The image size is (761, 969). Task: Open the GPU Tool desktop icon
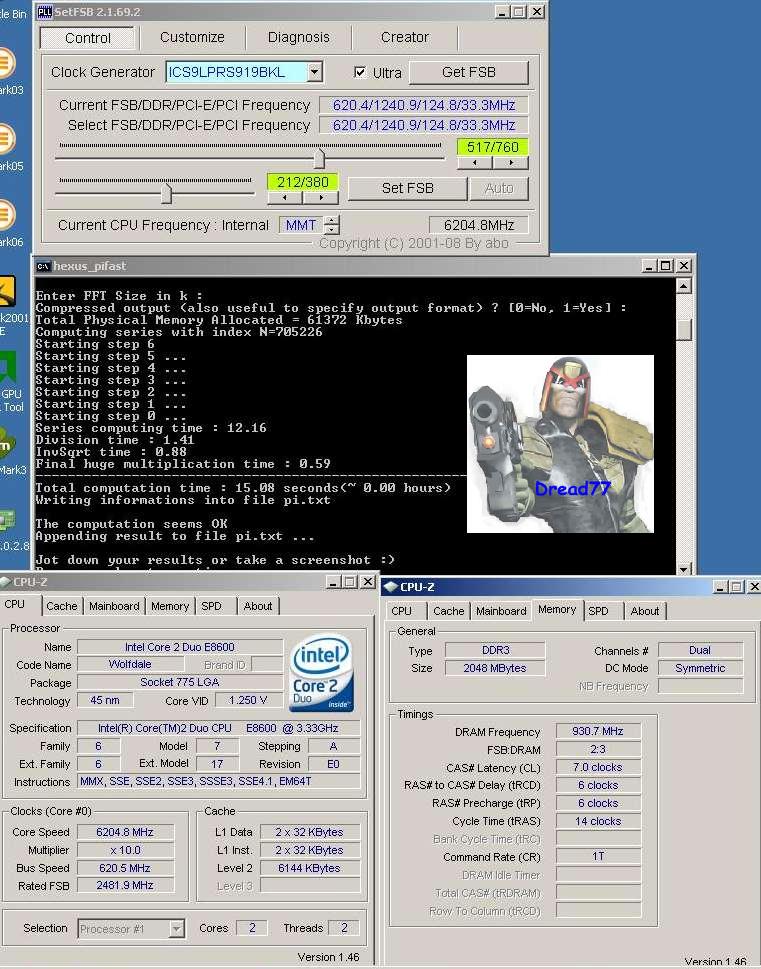[x=9, y=368]
